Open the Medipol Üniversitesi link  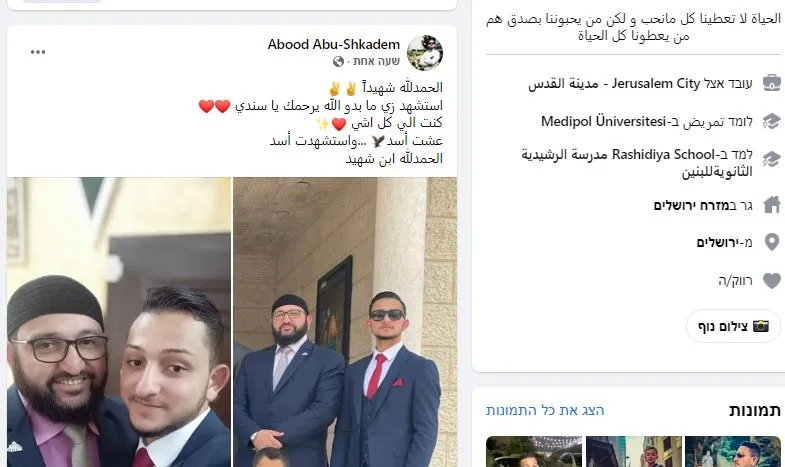[x=604, y=122]
